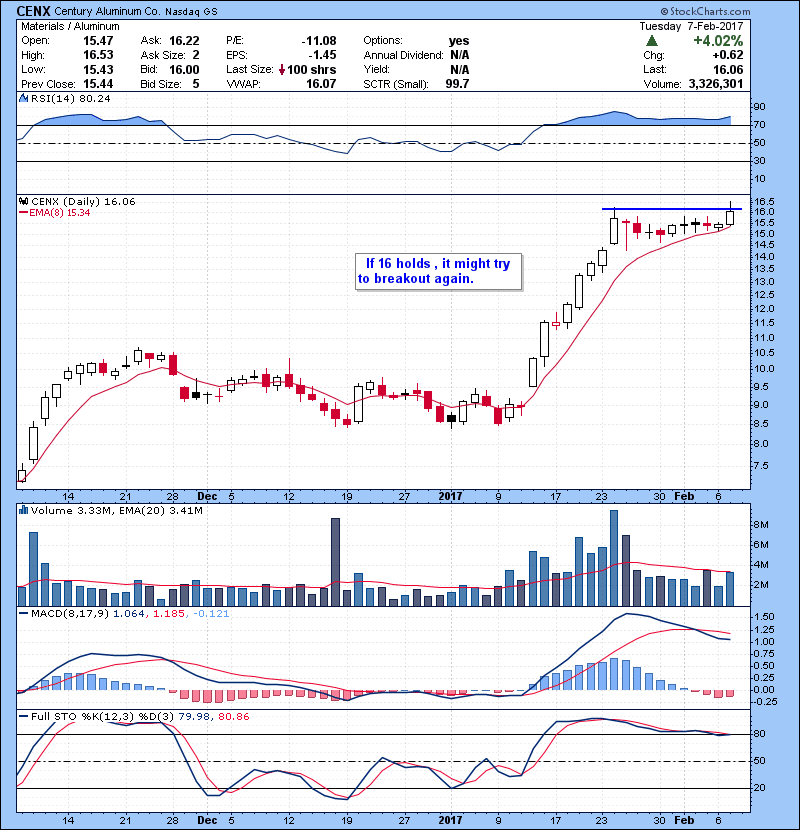Click the CENX (Daily) 16.06 chart label
This screenshot has height=830, width=800.
[x=83, y=201]
